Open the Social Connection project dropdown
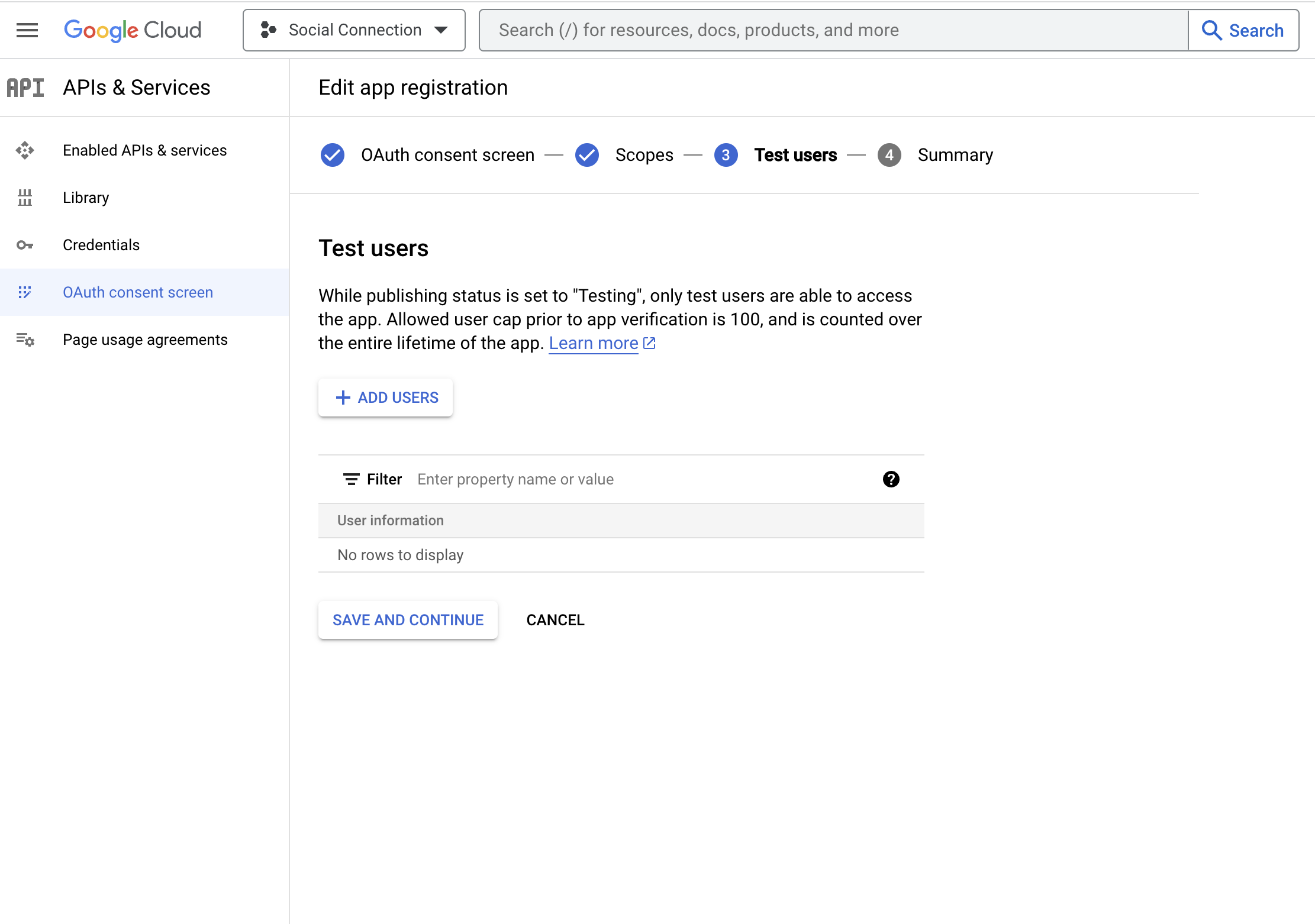The image size is (1315, 924). [x=354, y=29]
